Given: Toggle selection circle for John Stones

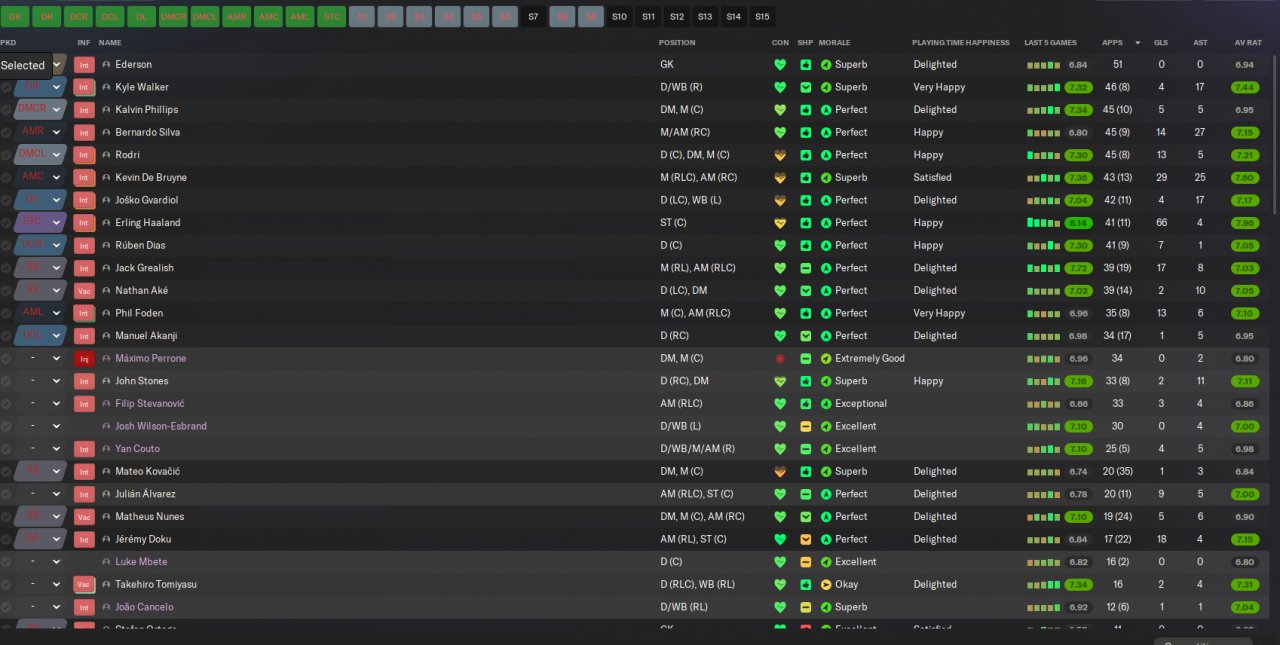Looking at the screenshot, I should [x=6, y=381].
